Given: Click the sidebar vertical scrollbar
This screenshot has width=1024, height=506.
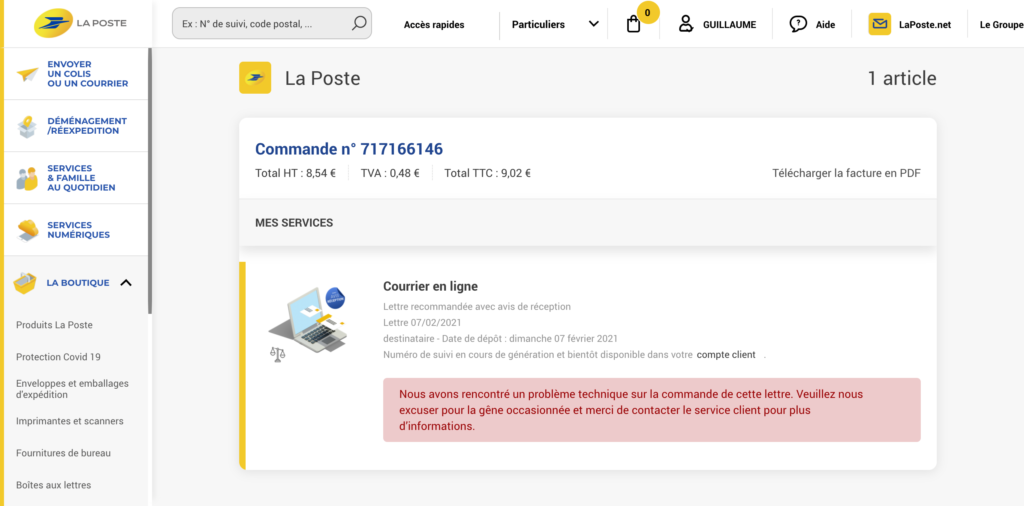Looking at the screenshot, I should (x=150, y=181).
